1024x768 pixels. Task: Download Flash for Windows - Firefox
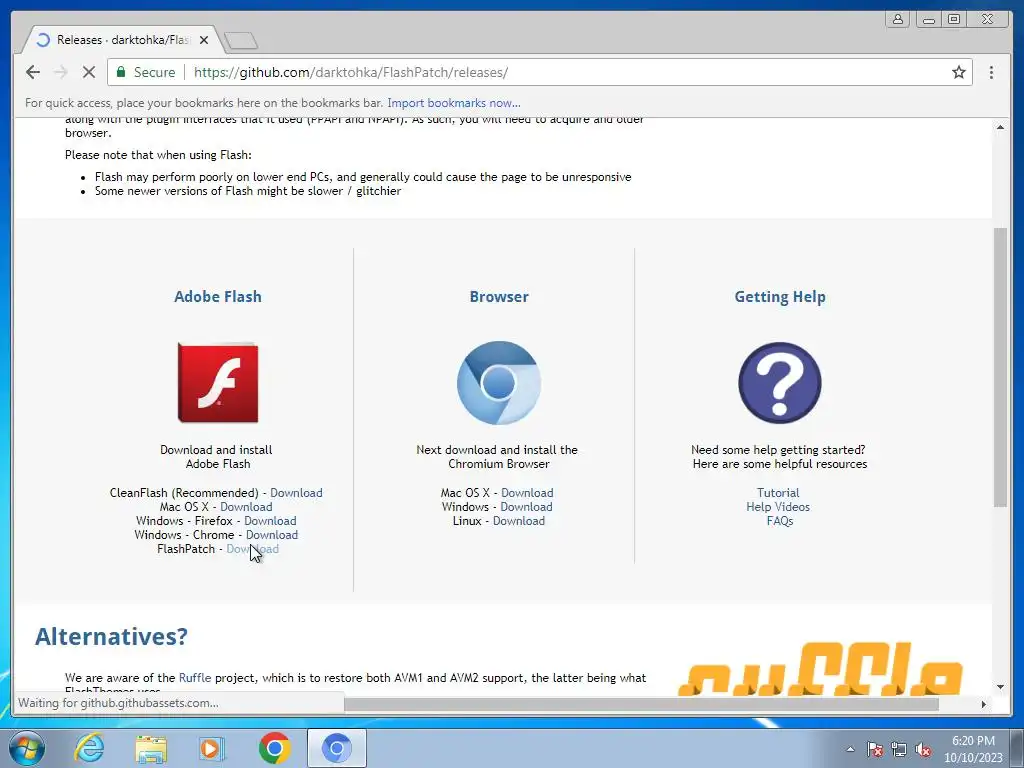tap(270, 521)
